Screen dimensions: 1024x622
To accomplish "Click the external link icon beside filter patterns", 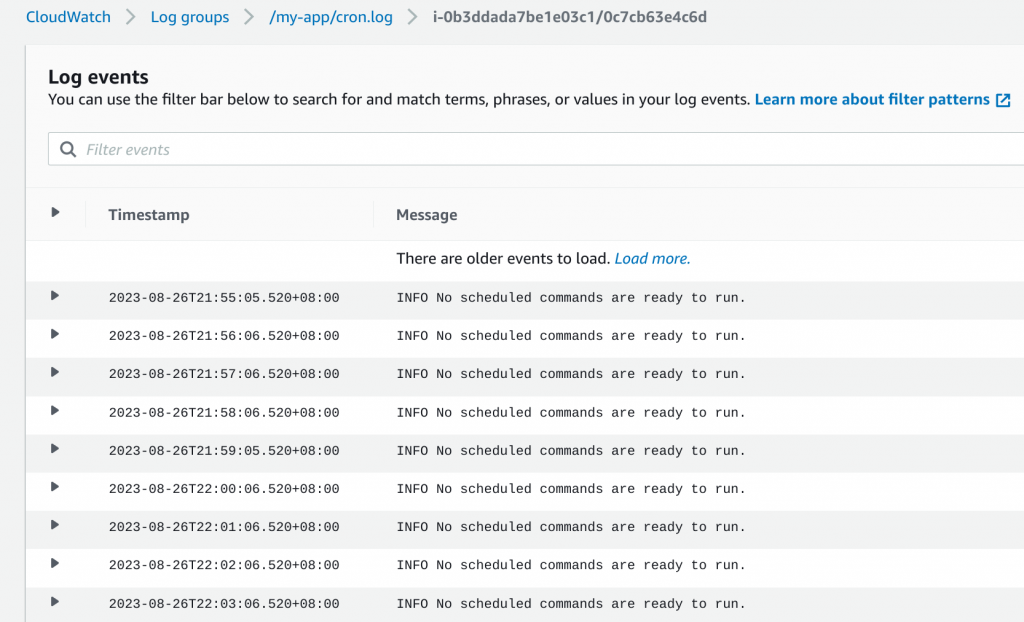I will (x=1003, y=100).
